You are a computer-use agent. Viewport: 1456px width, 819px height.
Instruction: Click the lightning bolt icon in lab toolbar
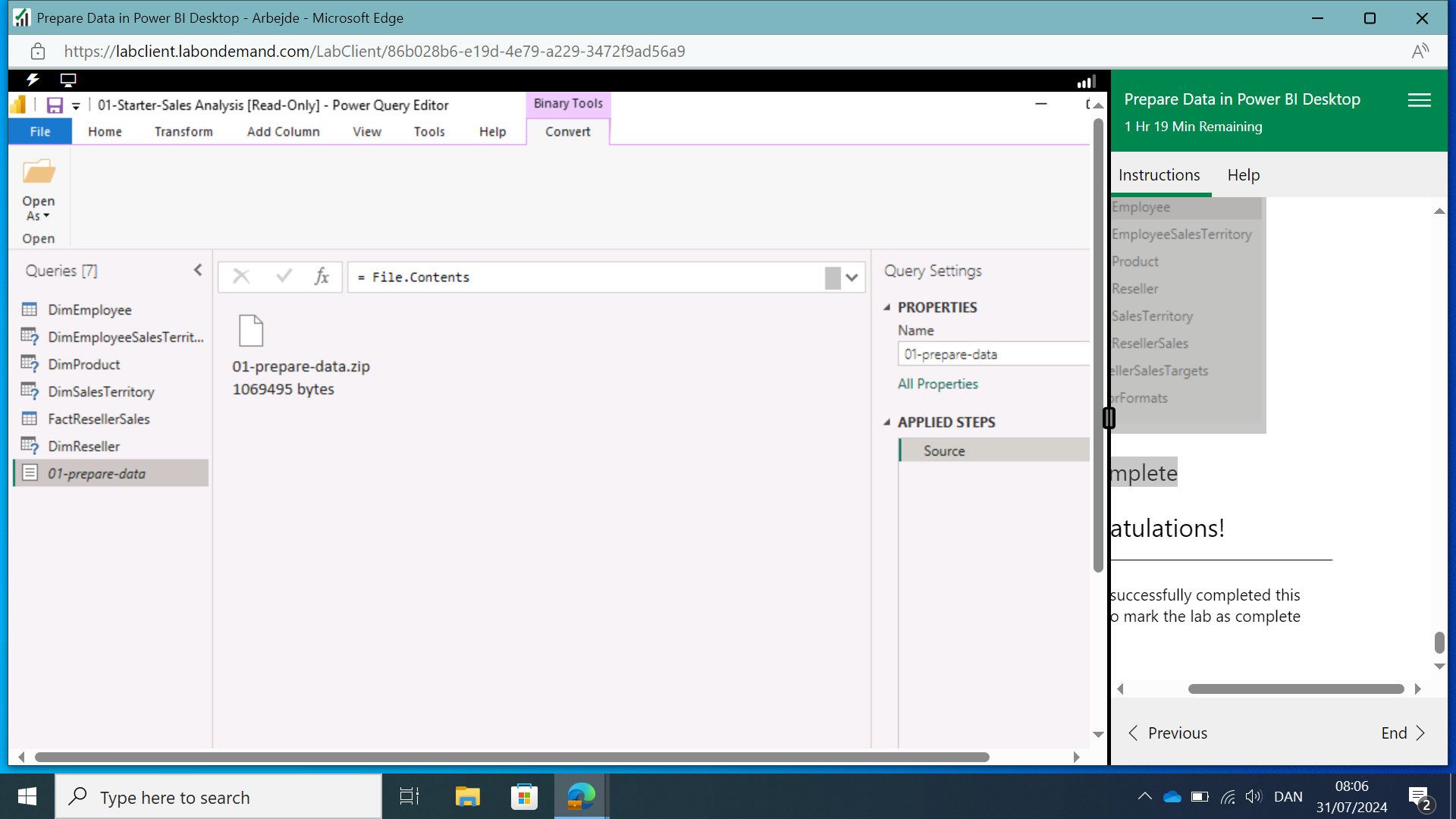(33, 80)
